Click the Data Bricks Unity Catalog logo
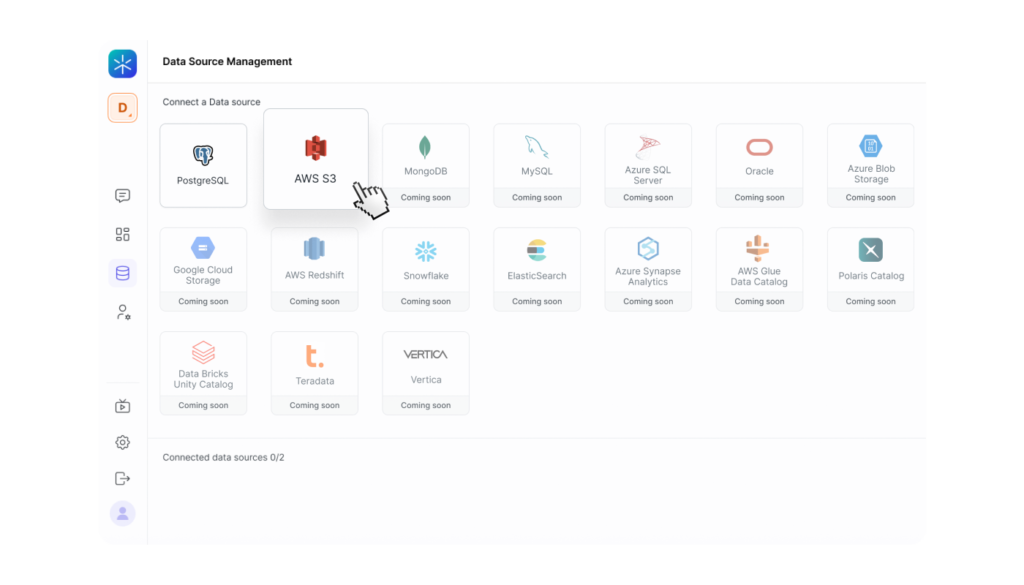 203,353
